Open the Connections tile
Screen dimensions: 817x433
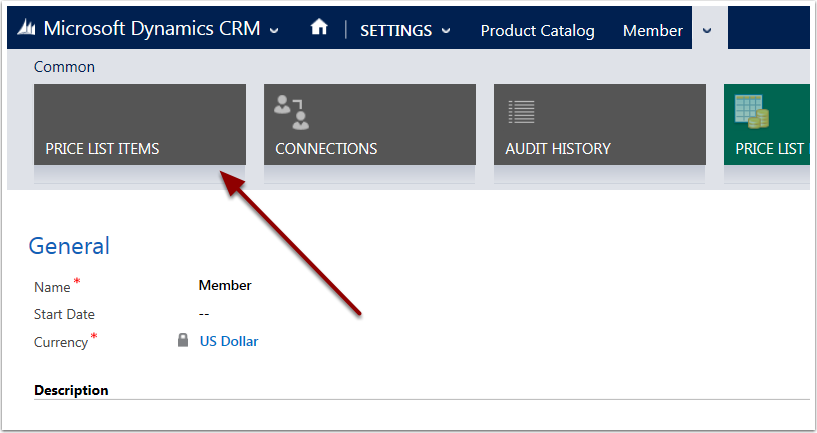(370, 125)
